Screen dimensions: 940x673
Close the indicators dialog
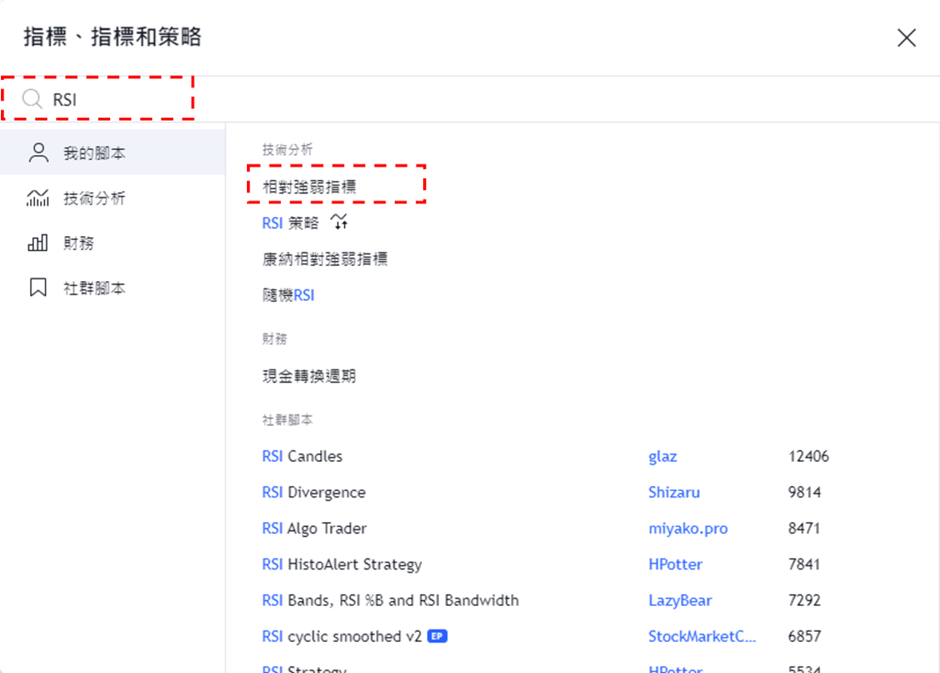(906, 38)
